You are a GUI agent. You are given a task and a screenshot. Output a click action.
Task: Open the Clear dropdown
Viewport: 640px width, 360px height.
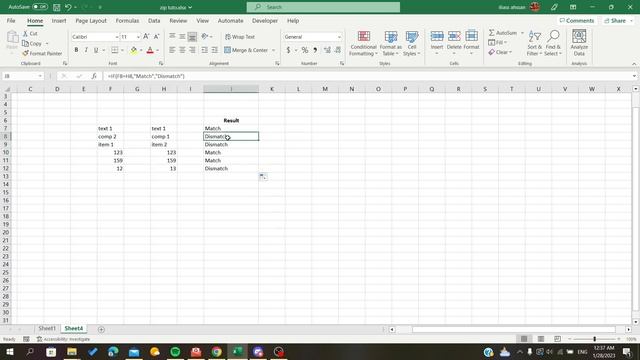[x=500, y=52]
